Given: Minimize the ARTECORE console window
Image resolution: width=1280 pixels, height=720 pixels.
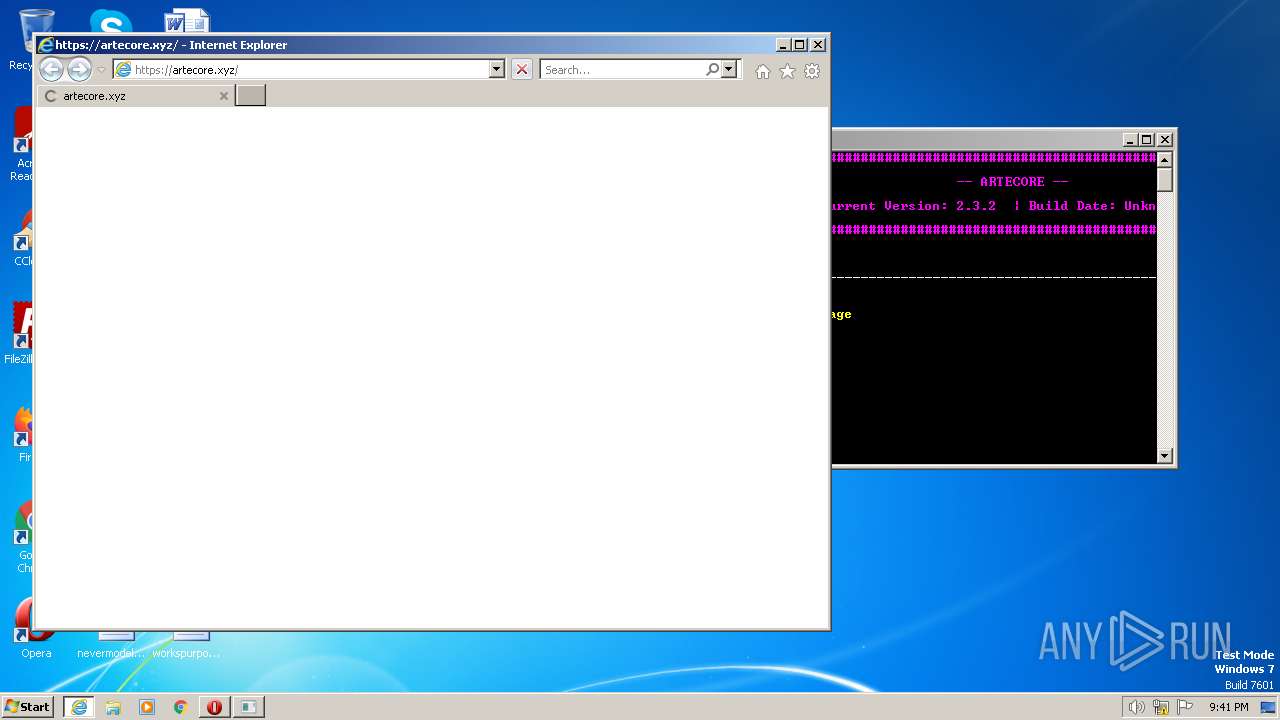Looking at the screenshot, I should click(x=1130, y=140).
